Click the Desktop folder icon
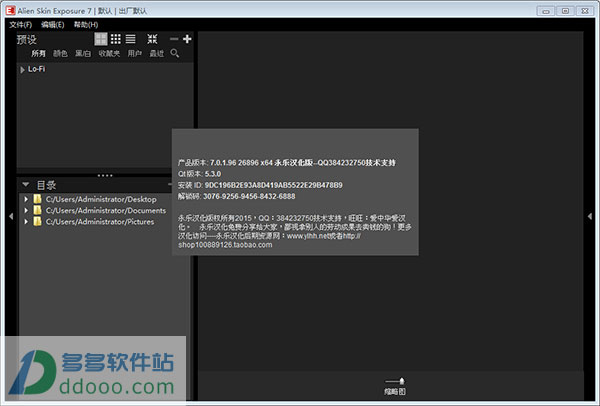 [37, 199]
